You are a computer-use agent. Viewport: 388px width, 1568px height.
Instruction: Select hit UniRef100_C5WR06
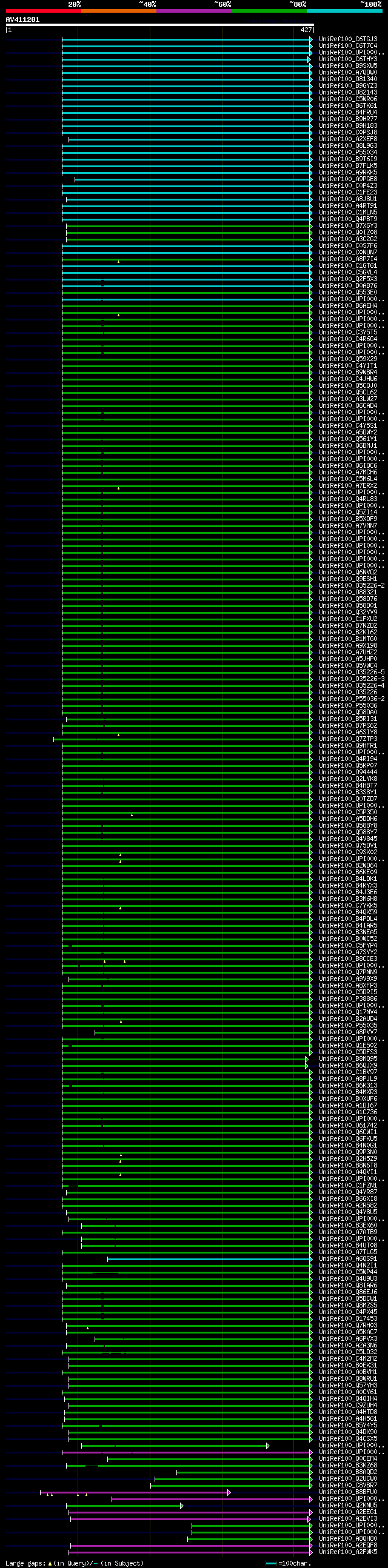[x=348, y=99]
